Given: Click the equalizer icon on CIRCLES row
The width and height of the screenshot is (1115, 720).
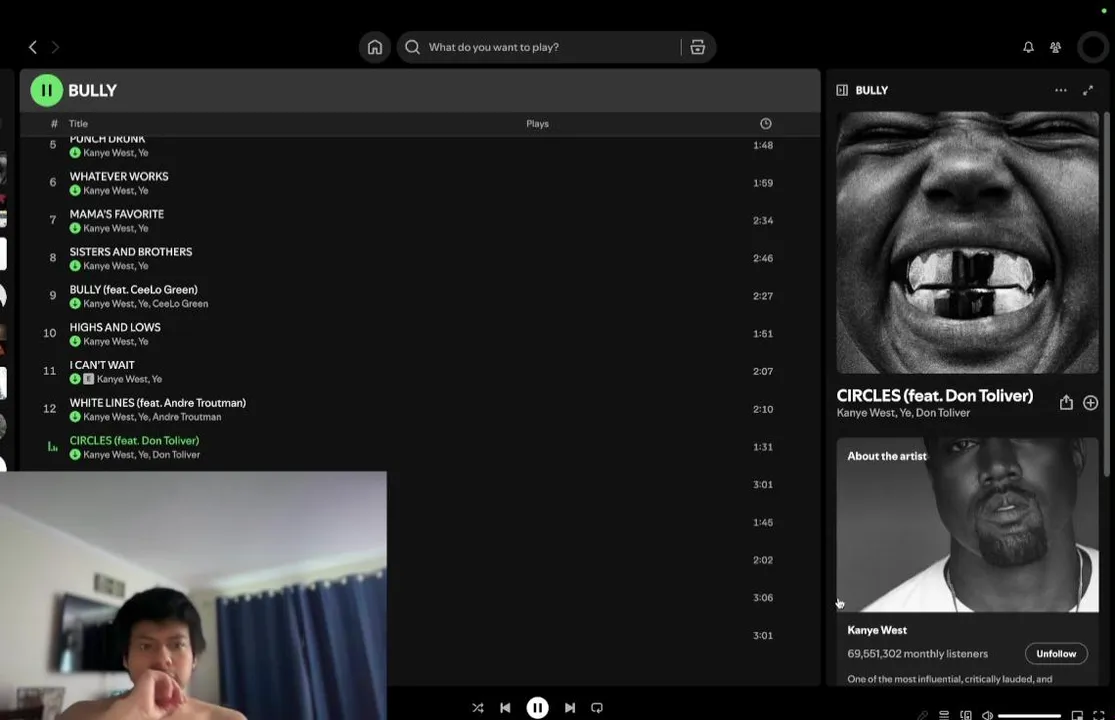Looking at the screenshot, I should (x=52, y=446).
